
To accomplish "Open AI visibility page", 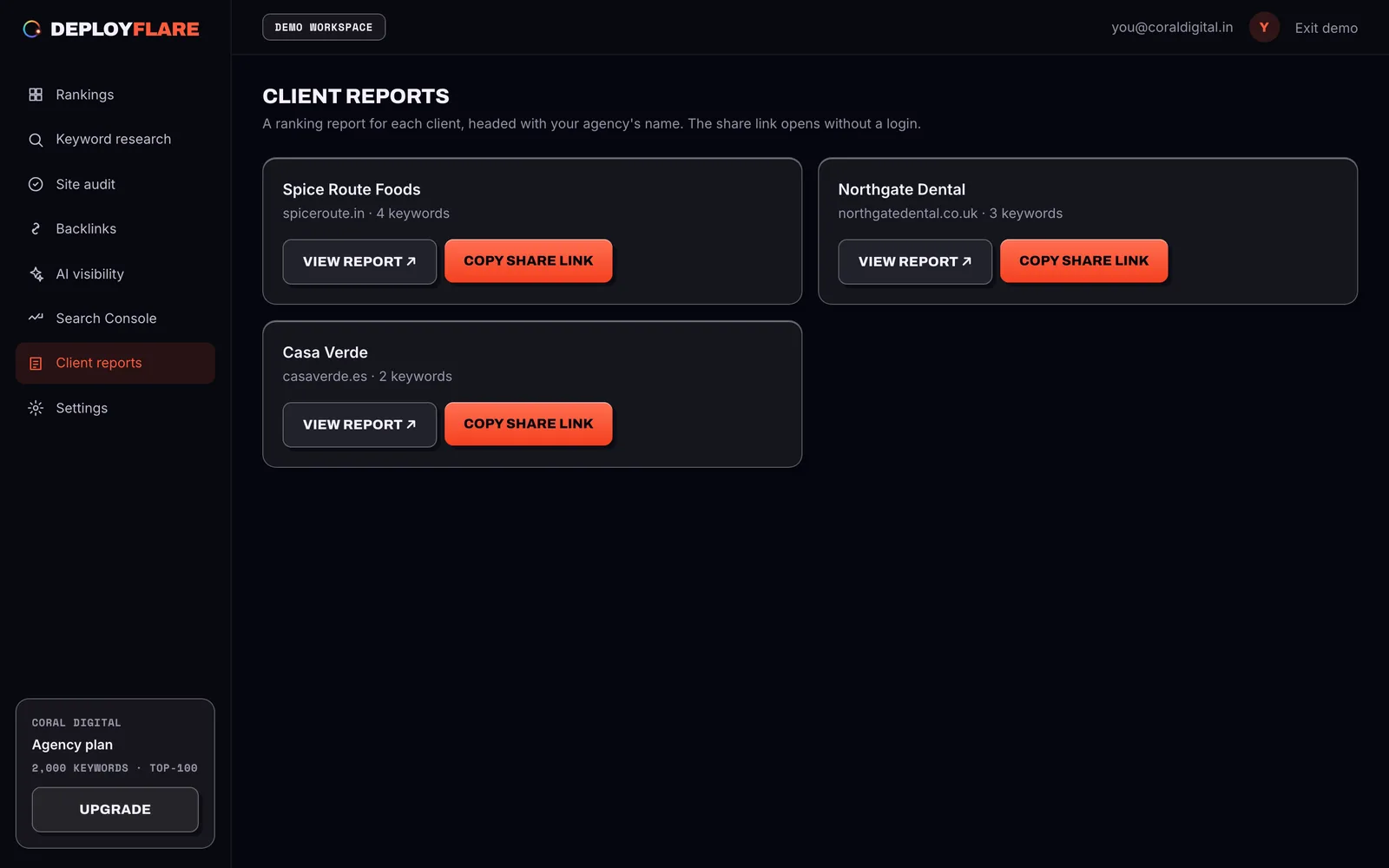I will [115, 274].
